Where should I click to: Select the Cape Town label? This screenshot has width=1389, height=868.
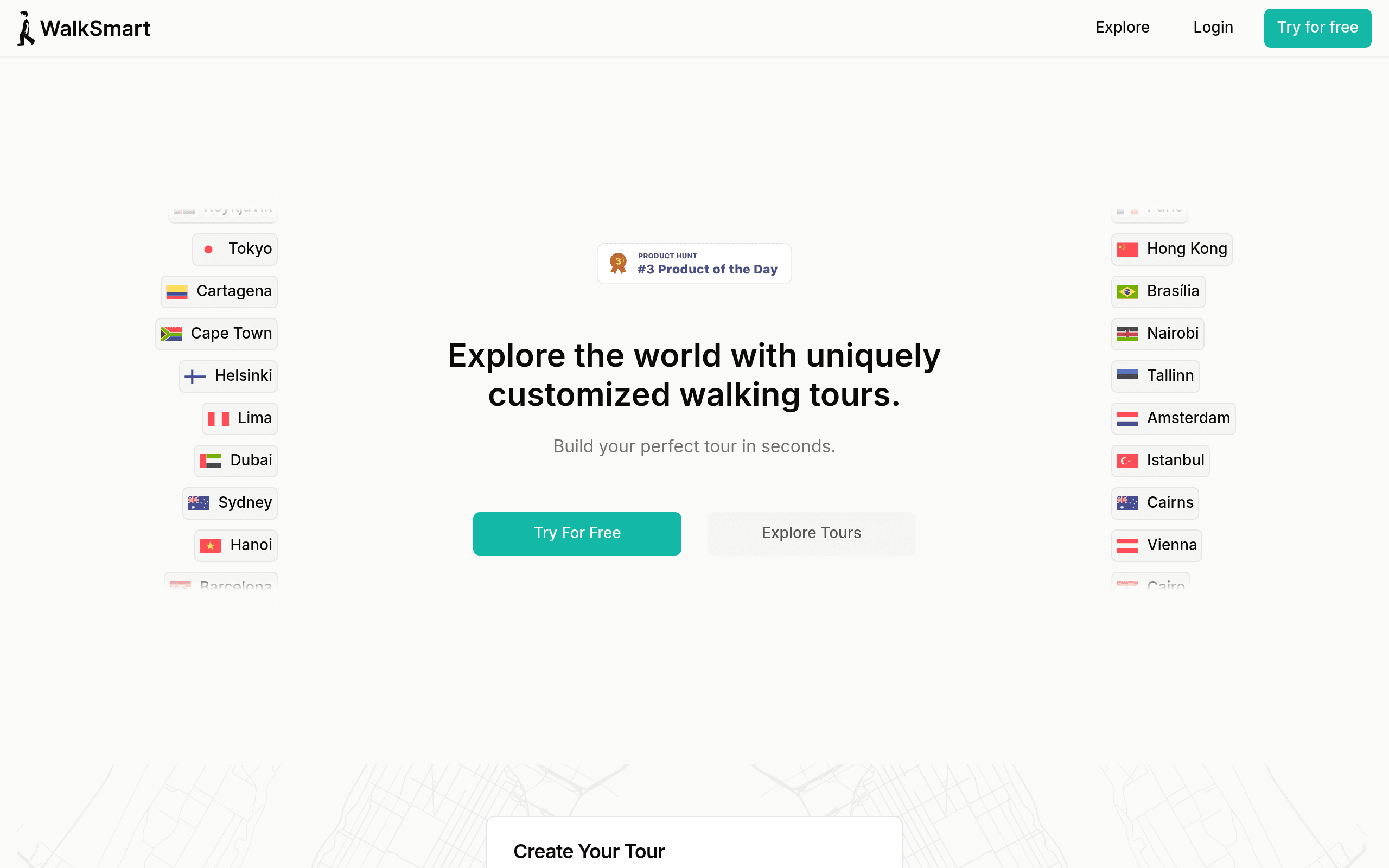[x=231, y=334]
